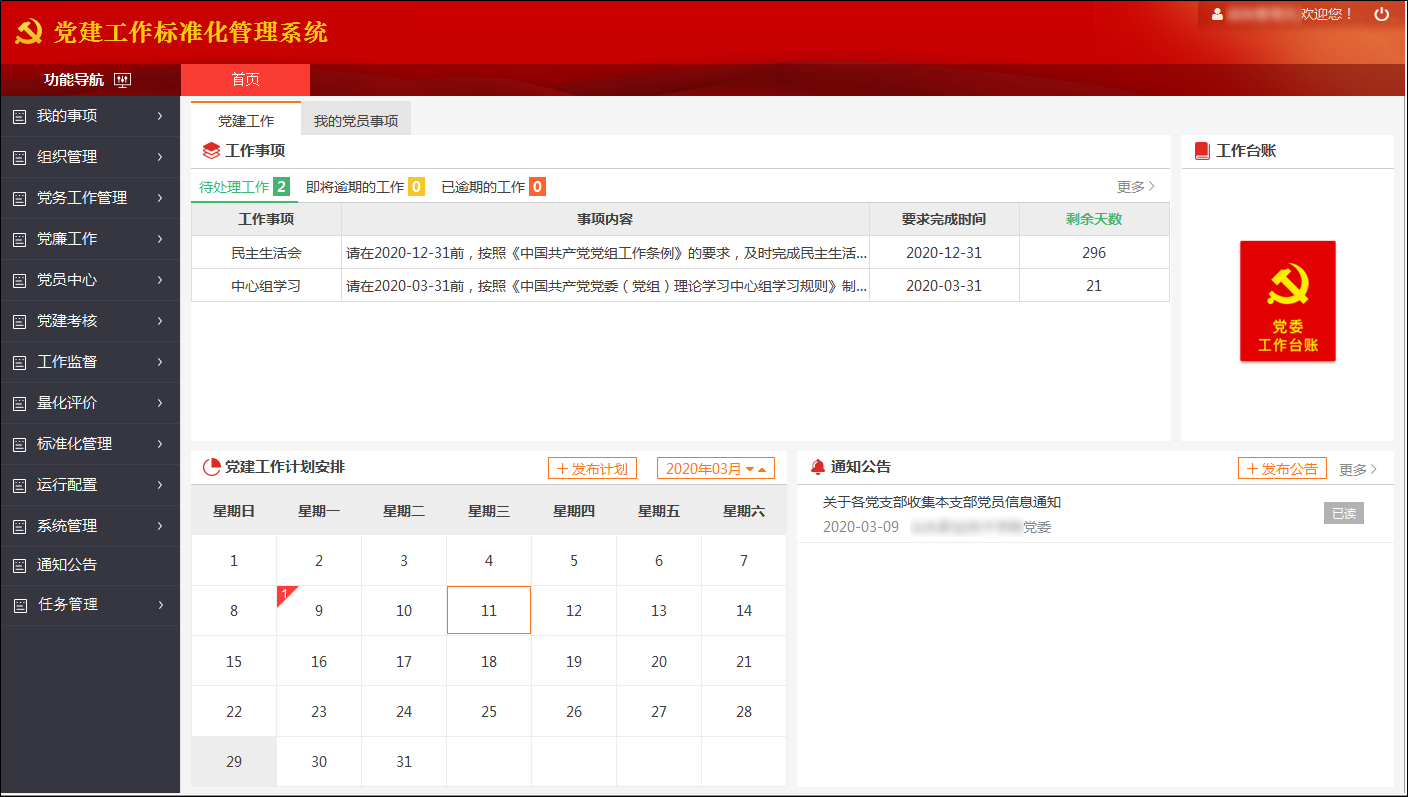Select 即将逾期的工作 tab
The image size is (1408, 797).
coord(365,187)
